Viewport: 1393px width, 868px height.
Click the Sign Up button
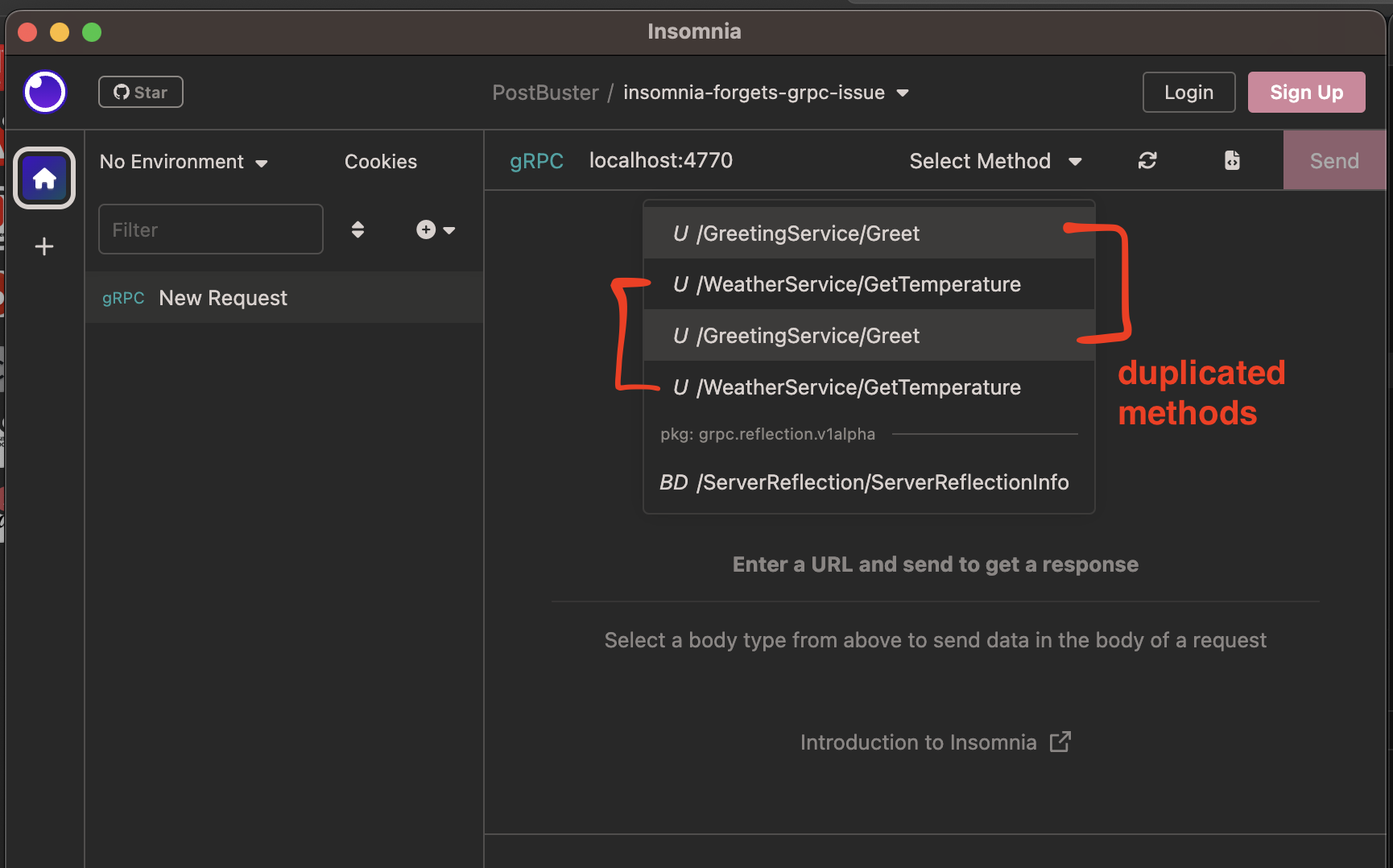1306,92
